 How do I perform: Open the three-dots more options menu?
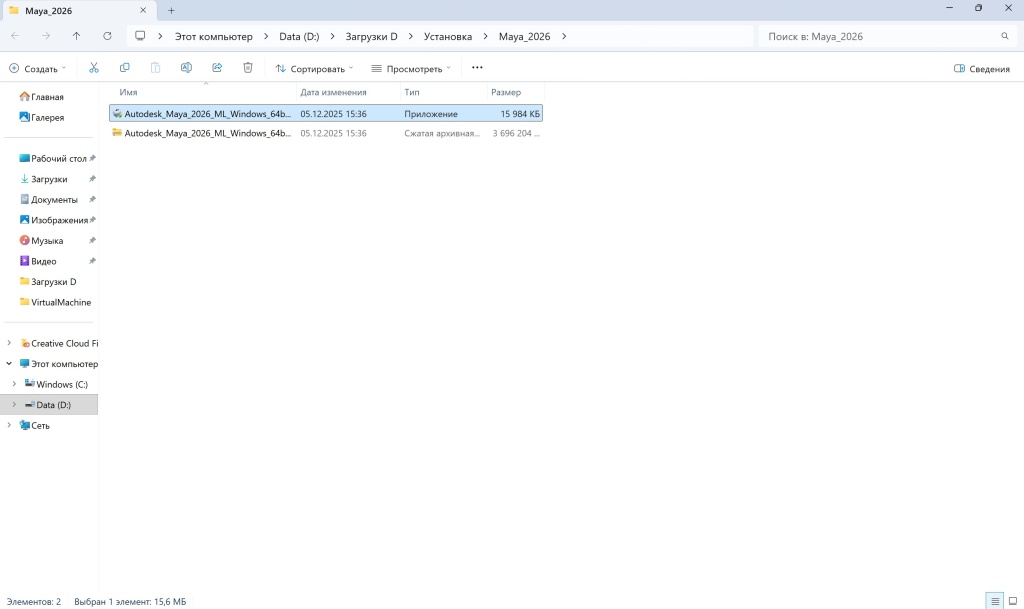point(477,68)
